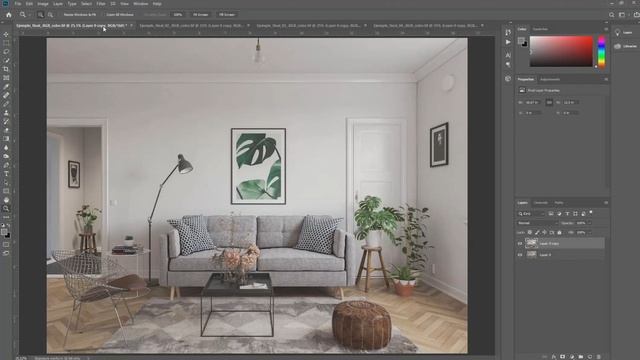Open the Learn panel icon

pyautogui.click(x=618, y=33)
